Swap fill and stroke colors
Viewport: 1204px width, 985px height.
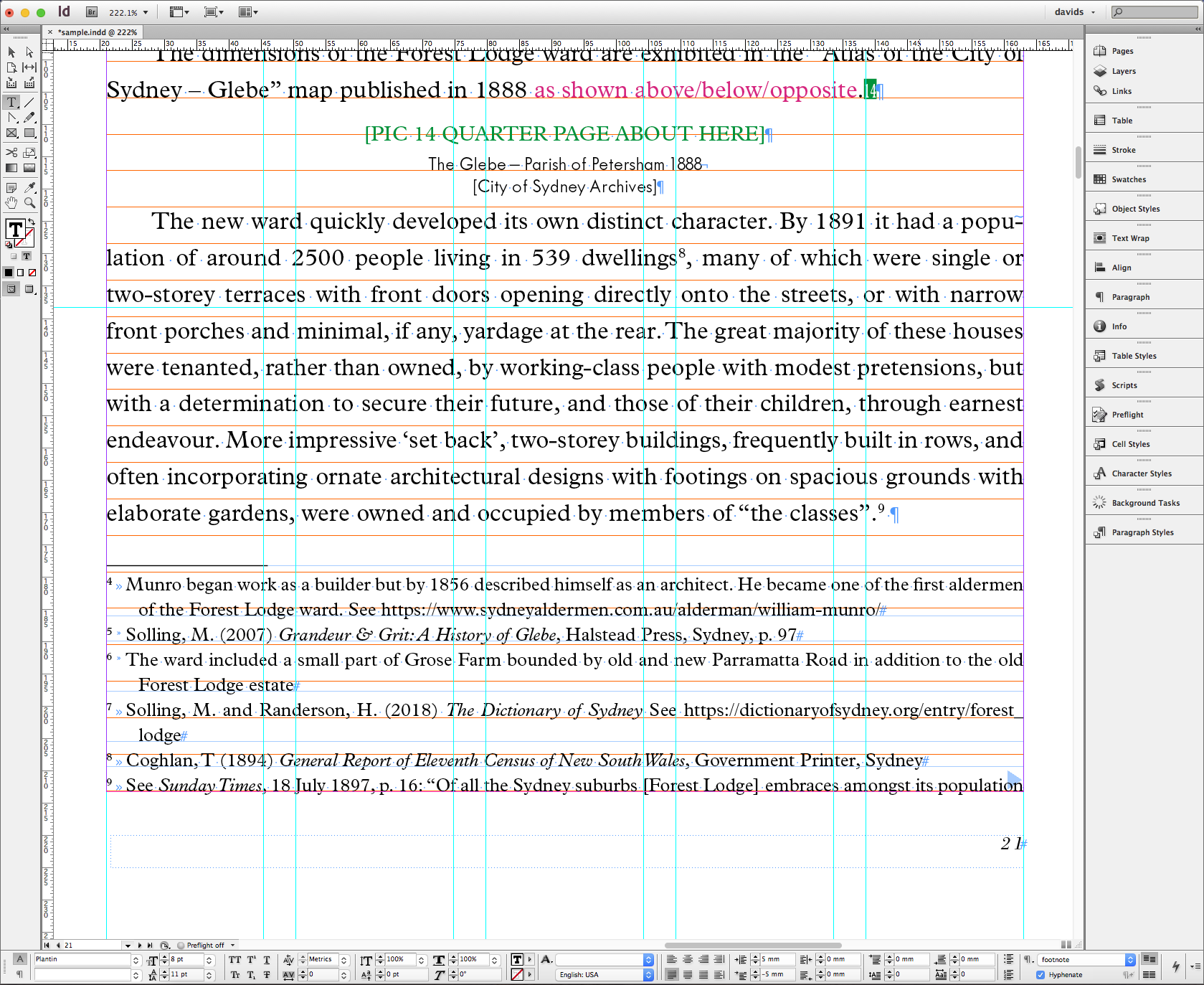tap(32, 222)
